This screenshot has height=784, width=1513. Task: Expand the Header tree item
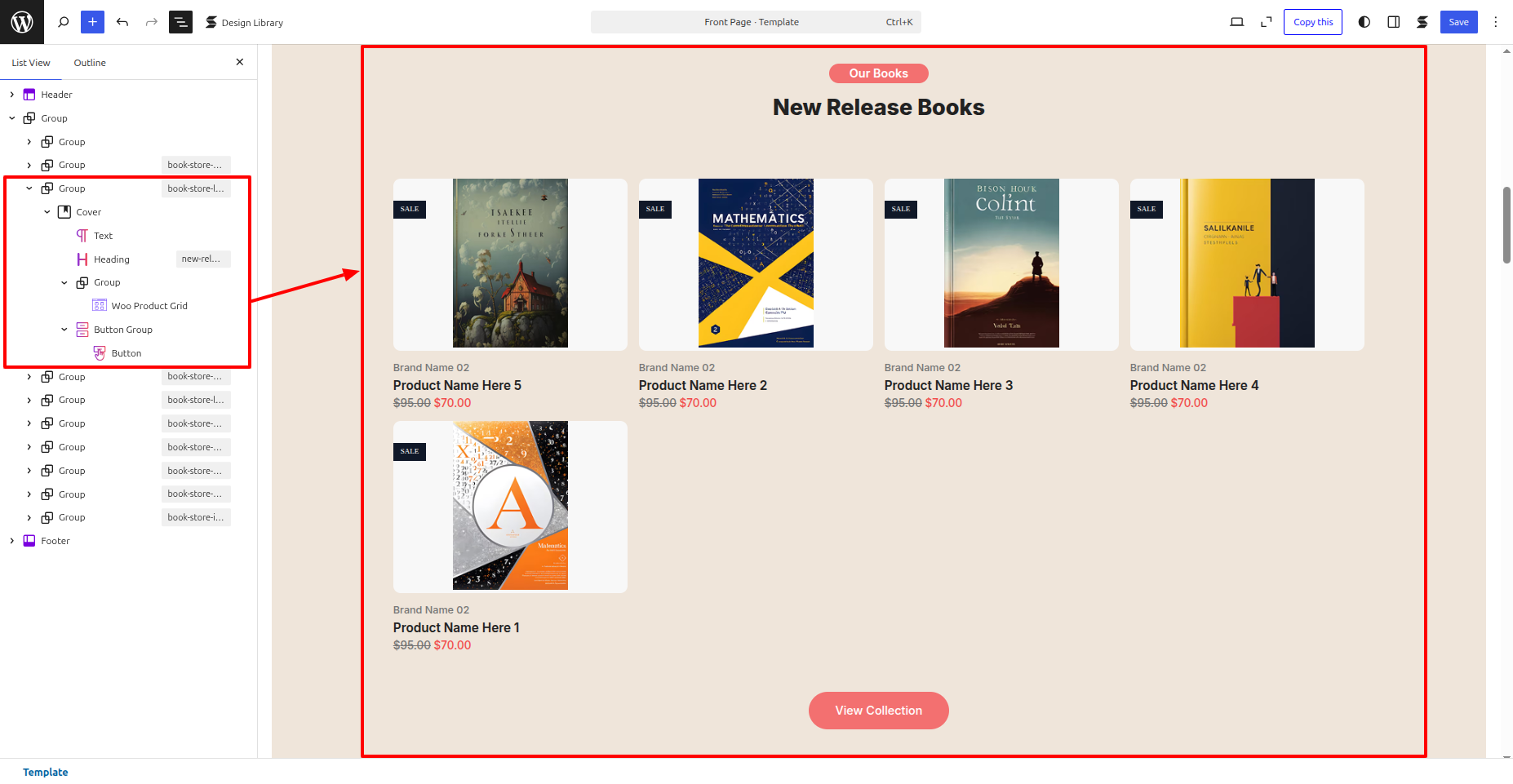[x=12, y=95]
